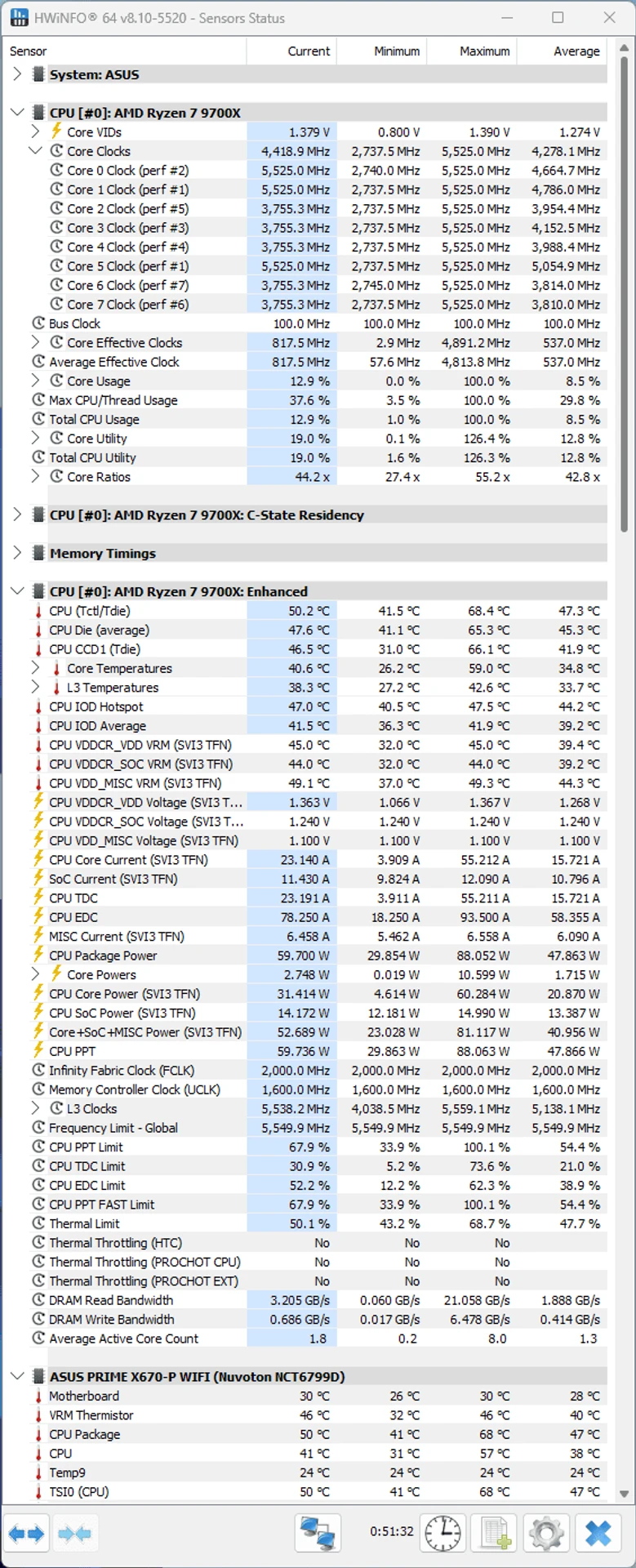This screenshot has height=1568, width=636.
Task: Collapse the CPU [#0]: AMD Ryzen 7 9700X section
Action: [17, 113]
